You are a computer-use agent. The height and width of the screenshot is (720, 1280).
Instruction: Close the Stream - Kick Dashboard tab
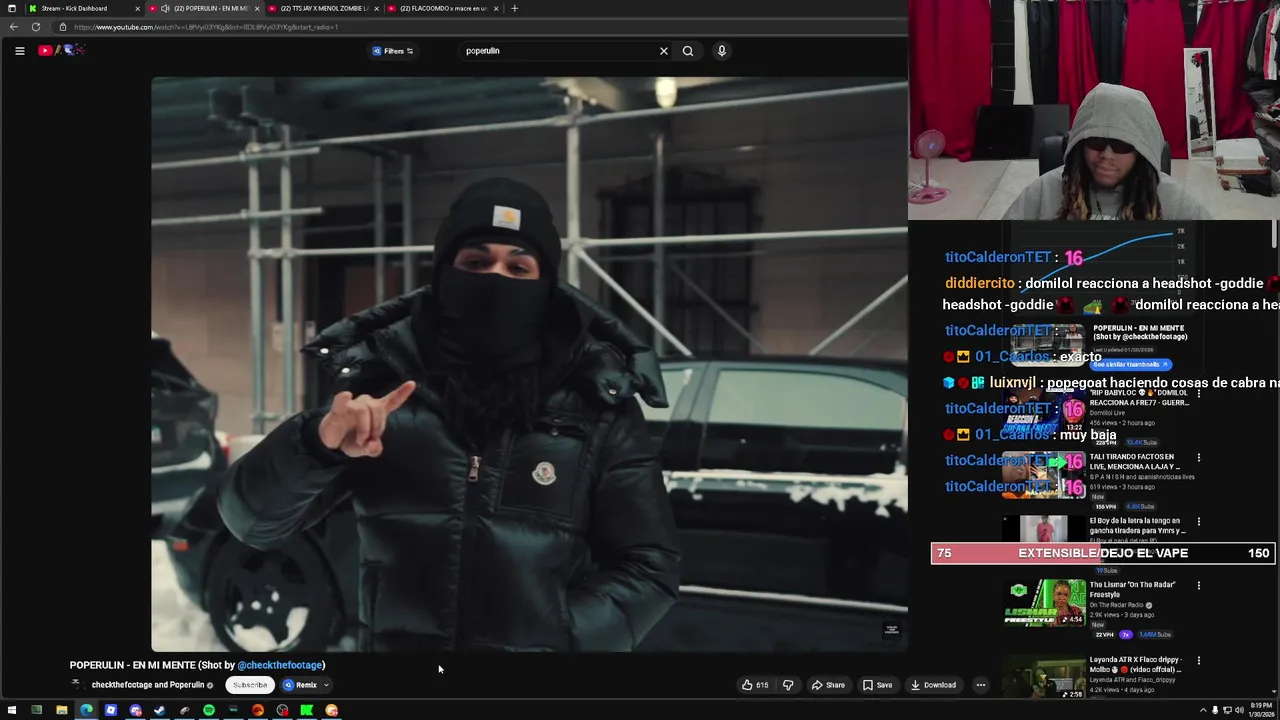pos(137,8)
